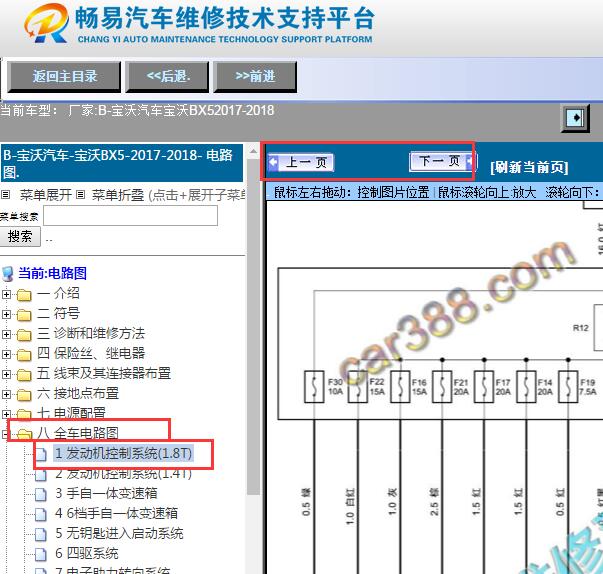
Task: Expand the 三 诊断和维修方法 folder
Action: tap(6, 334)
